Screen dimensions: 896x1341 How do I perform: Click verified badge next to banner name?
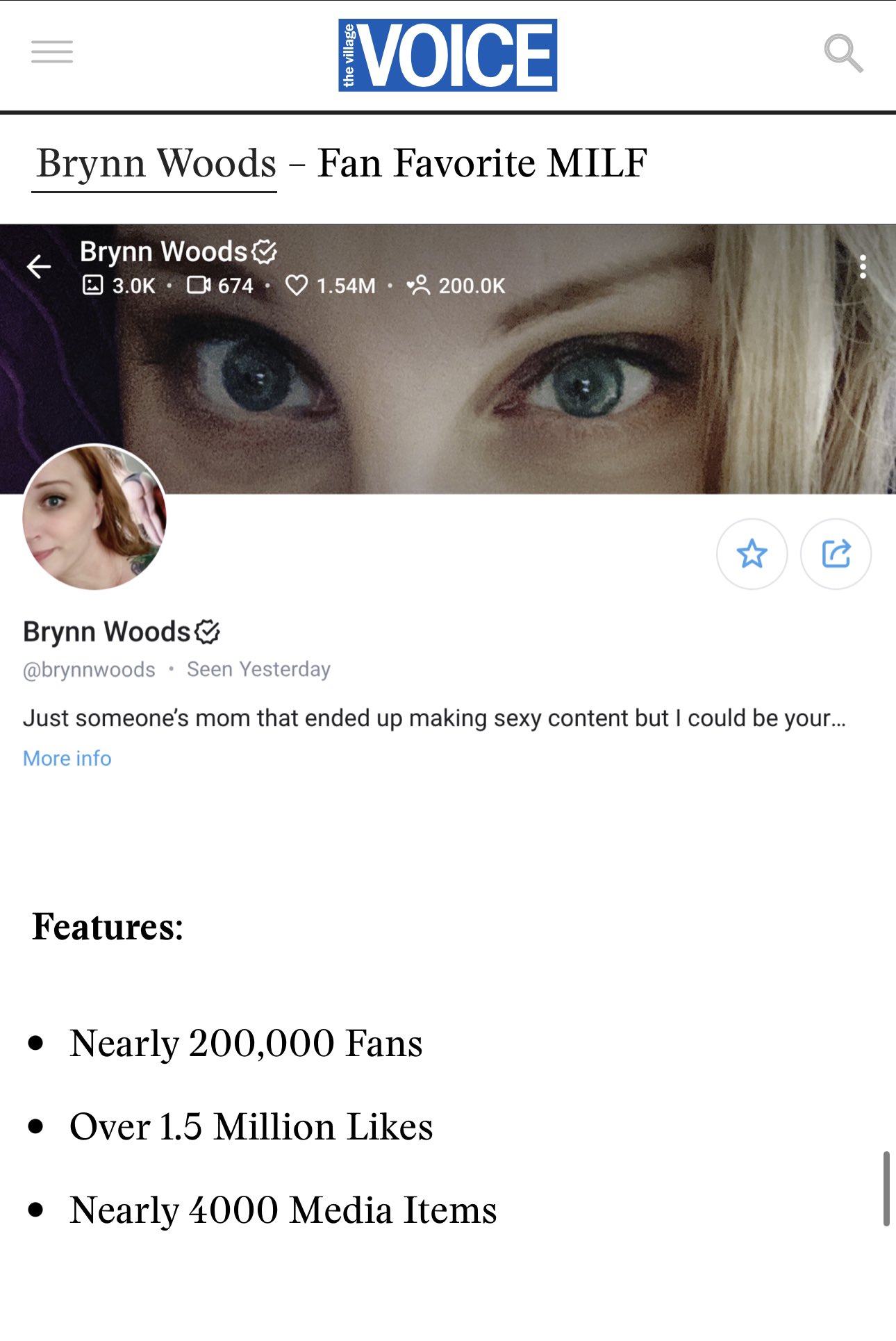coord(264,252)
